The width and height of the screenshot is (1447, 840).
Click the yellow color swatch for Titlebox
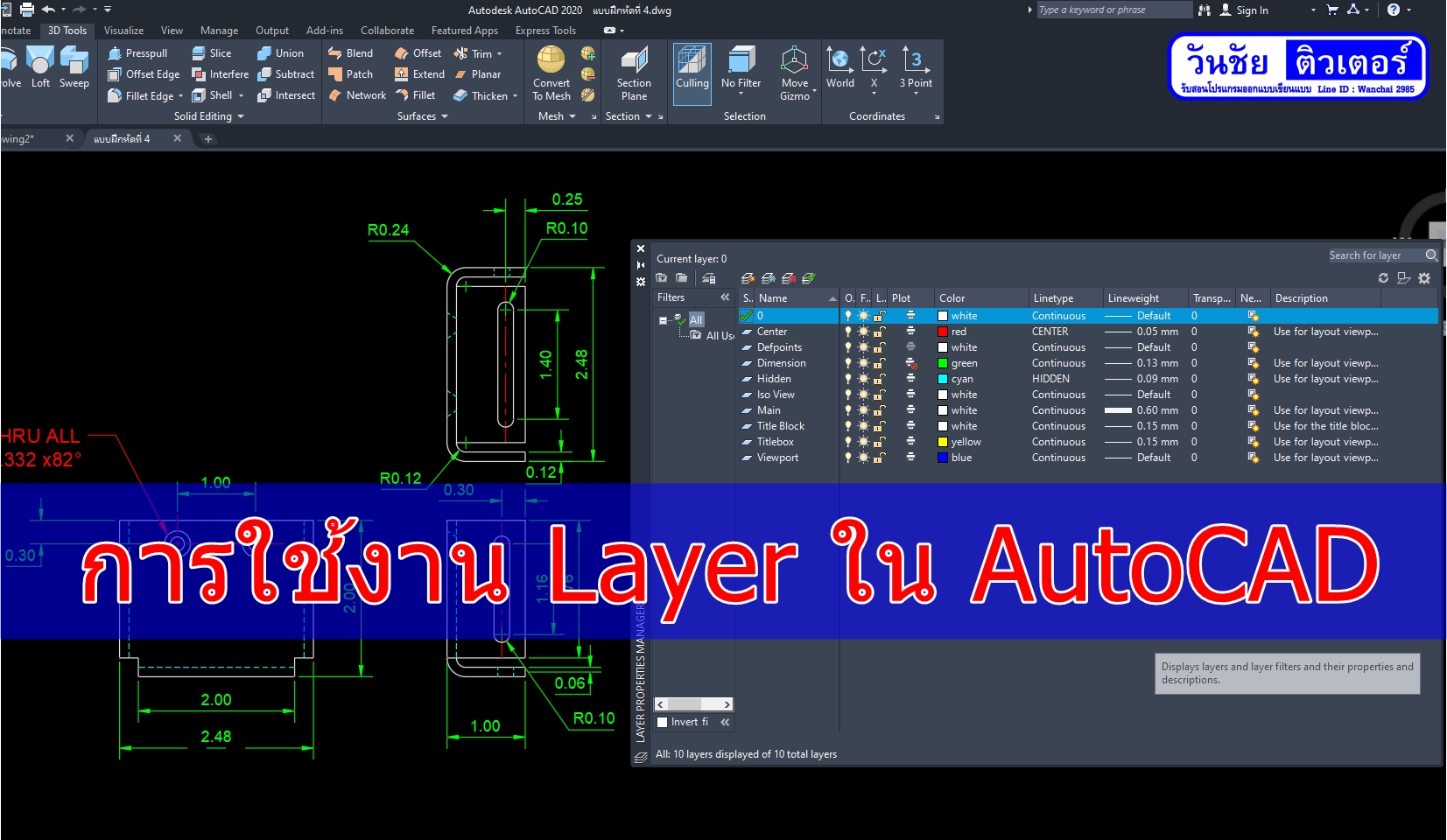coord(943,442)
